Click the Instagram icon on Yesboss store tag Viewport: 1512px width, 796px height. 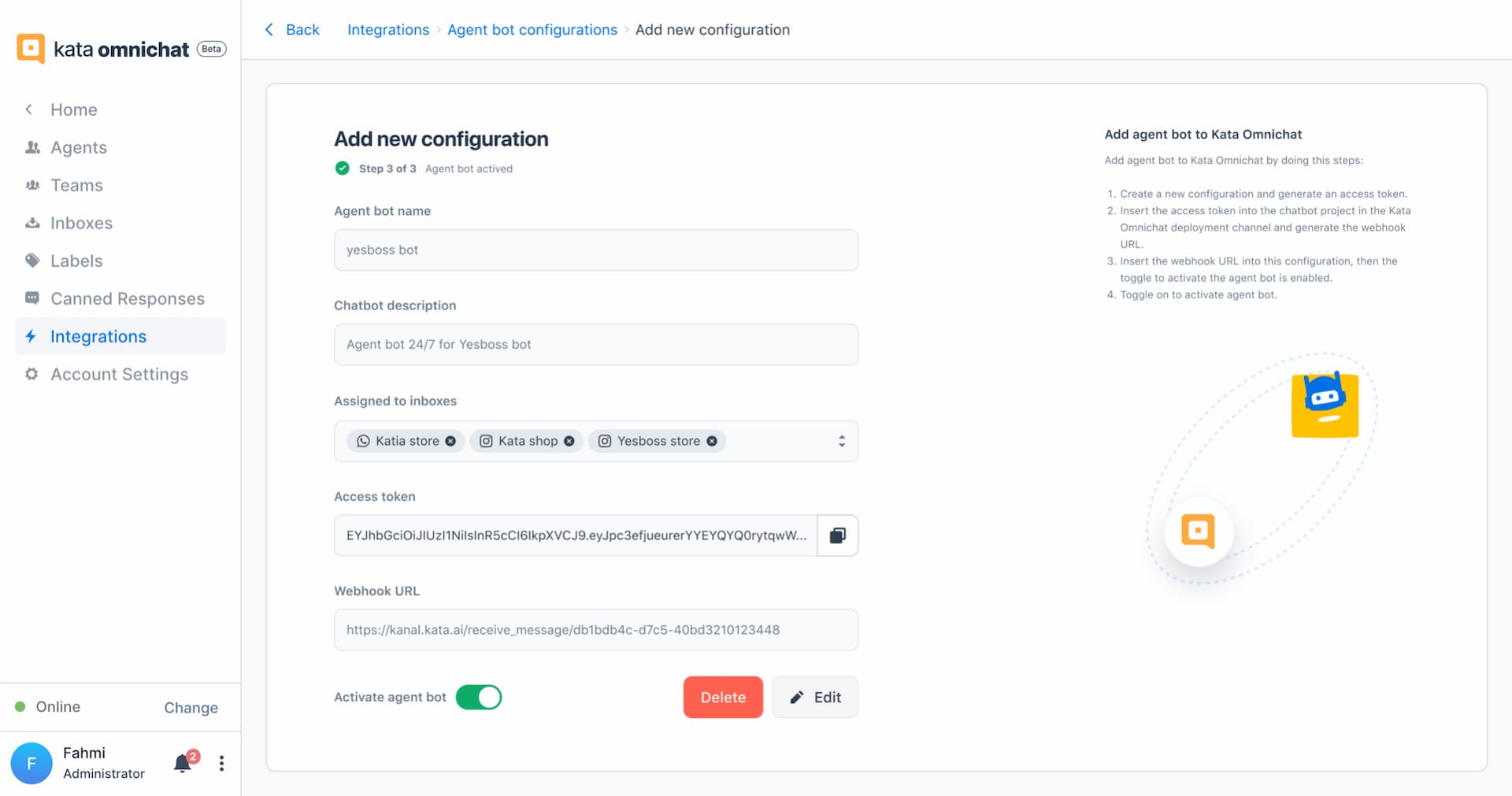pos(605,441)
